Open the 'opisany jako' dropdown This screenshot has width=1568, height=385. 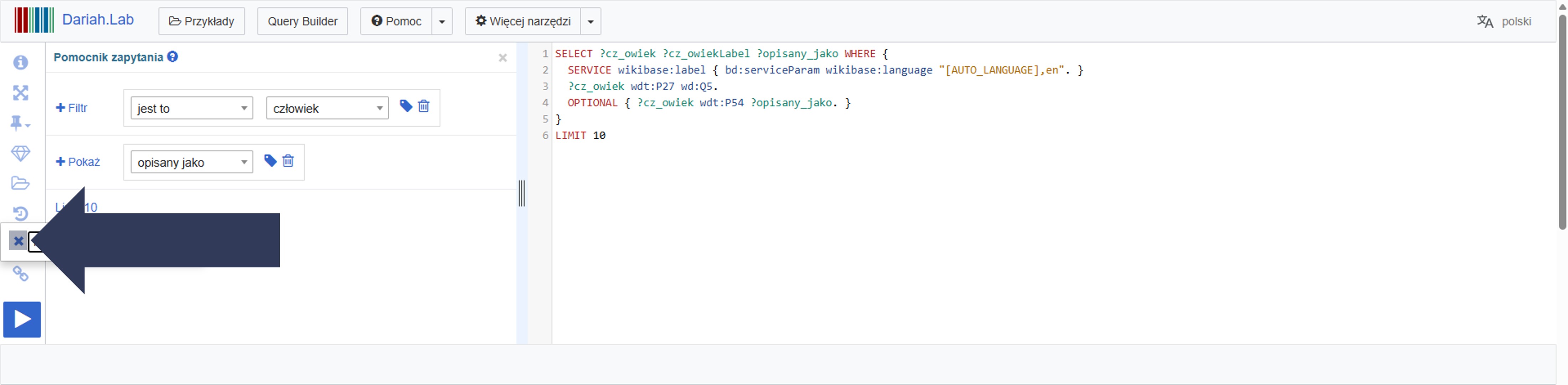[x=192, y=162]
